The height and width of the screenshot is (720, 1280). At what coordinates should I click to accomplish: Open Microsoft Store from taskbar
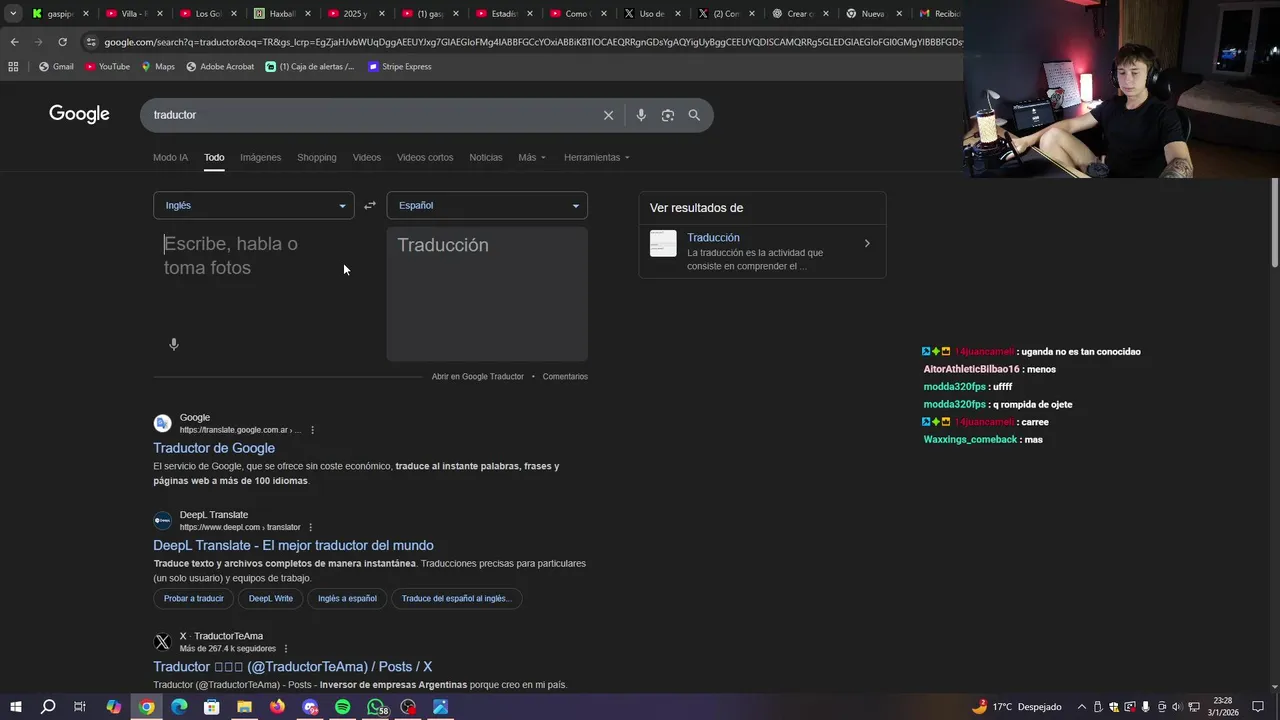pyautogui.click(x=212, y=707)
